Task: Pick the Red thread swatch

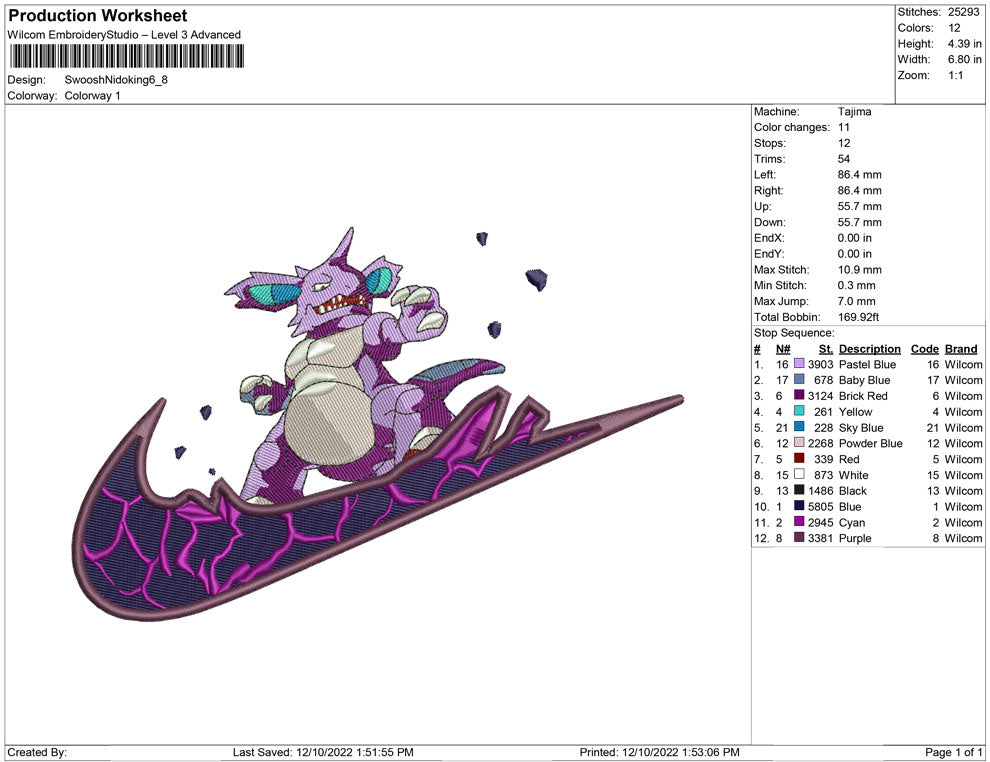Action: [x=799, y=459]
